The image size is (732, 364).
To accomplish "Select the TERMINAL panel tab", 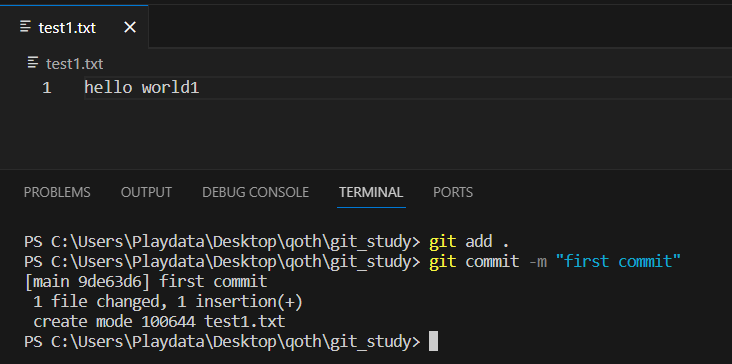I will point(371,192).
